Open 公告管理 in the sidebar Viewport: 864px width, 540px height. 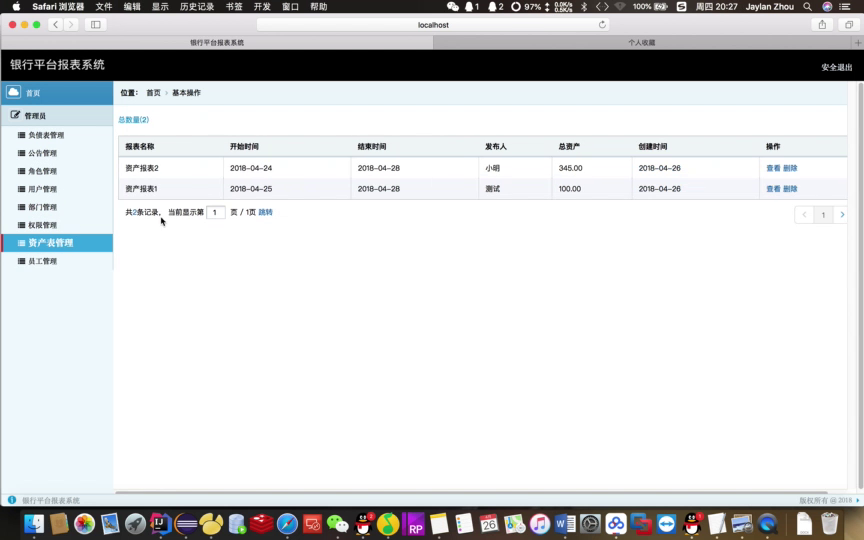click(x=42, y=153)
